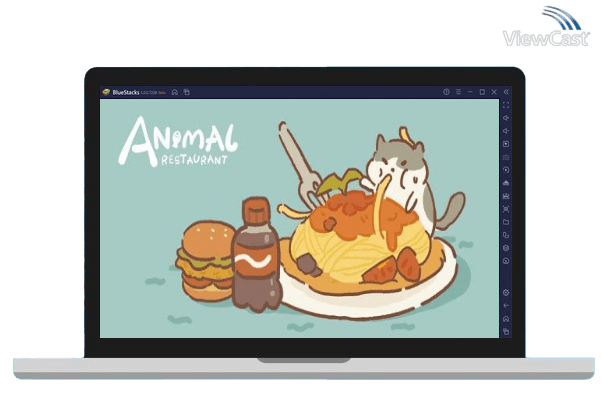Click the Animal Restaurant game splash screen

[x=299, y=219]
